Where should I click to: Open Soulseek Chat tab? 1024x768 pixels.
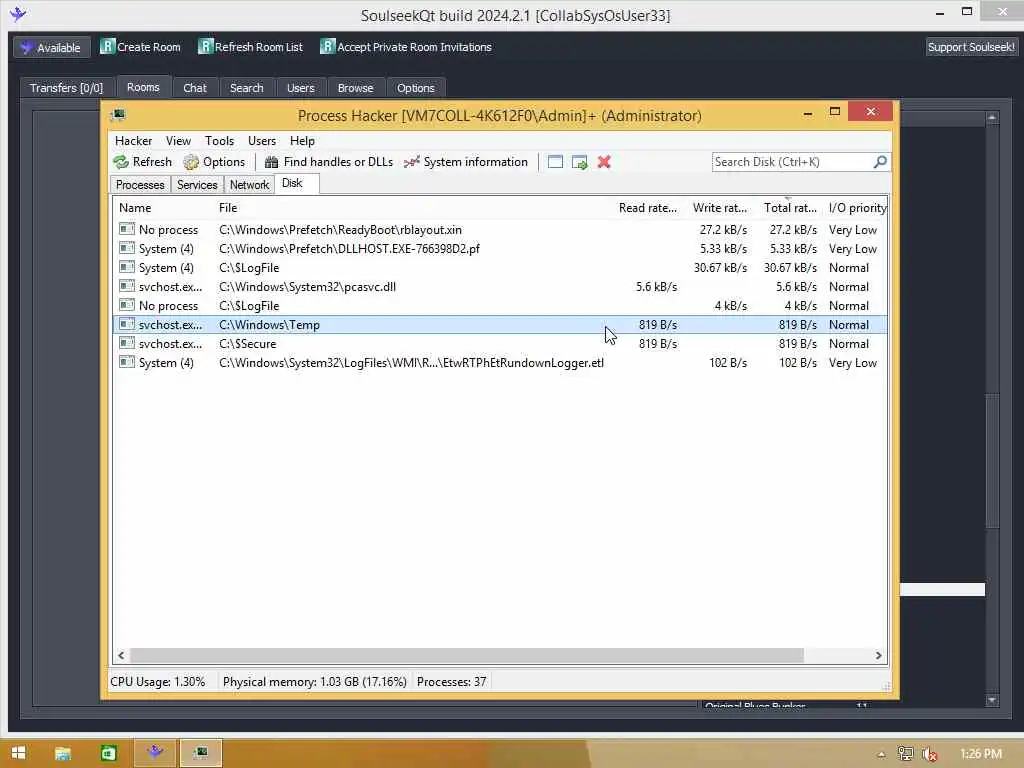coord(195,88)
